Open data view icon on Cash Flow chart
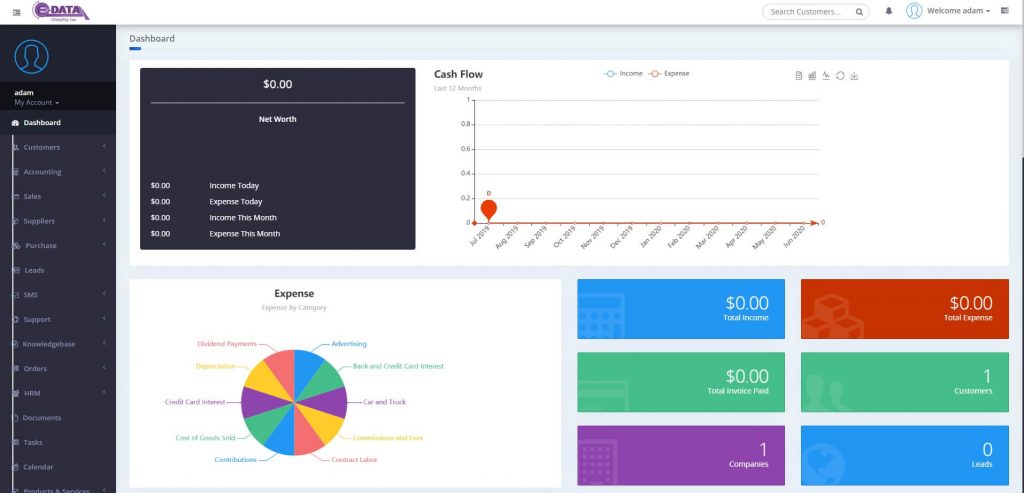 coord(799,76)
